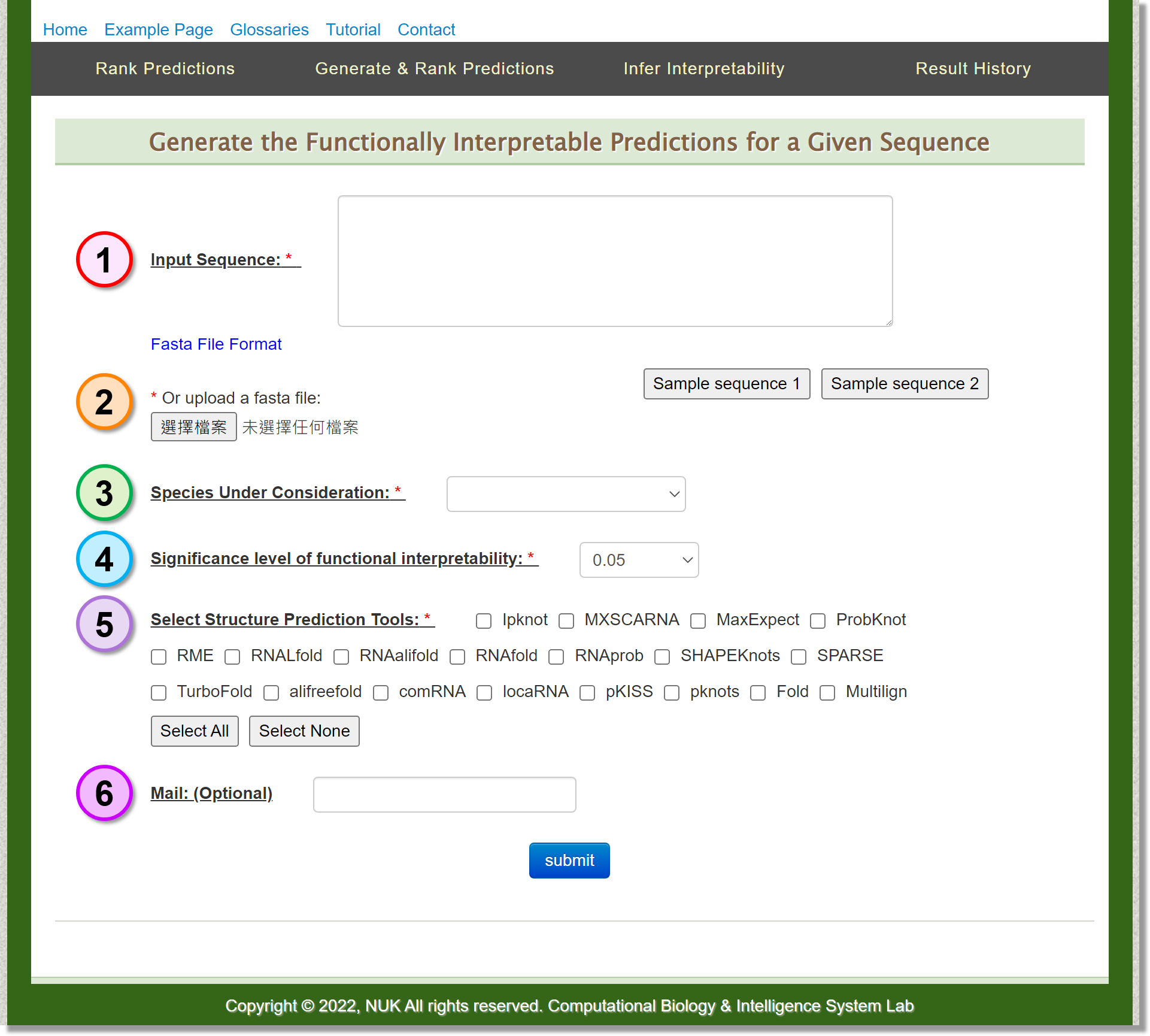
Task: Click inside the Input Sequence text area
Action: 615,261
